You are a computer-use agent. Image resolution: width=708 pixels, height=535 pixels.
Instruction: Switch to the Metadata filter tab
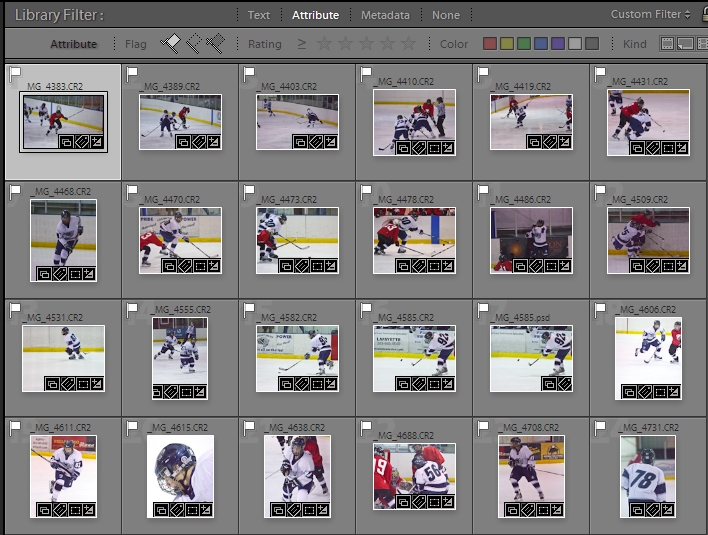tap(385, 15)
